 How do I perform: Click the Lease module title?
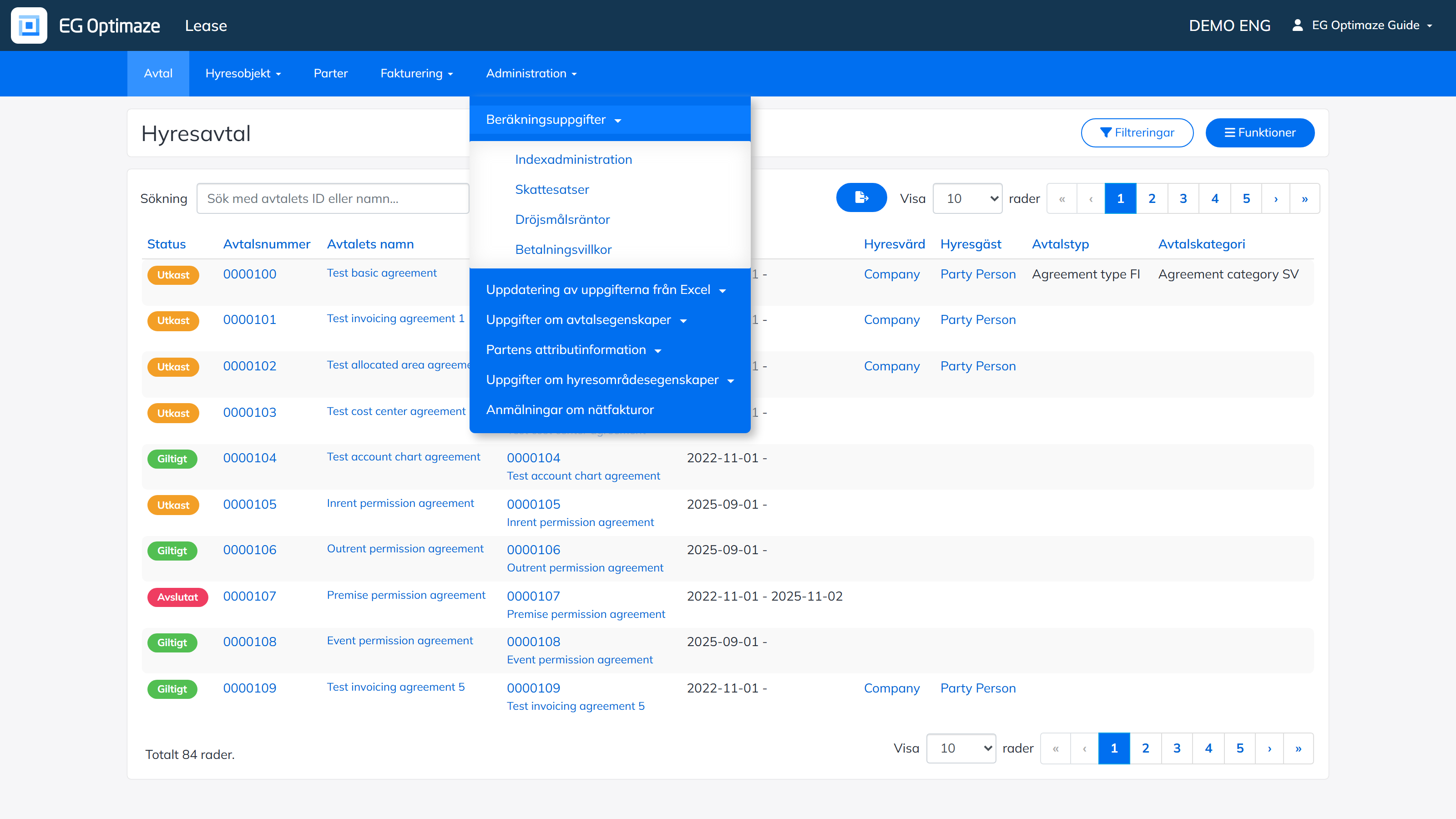(x=206, y=26)
